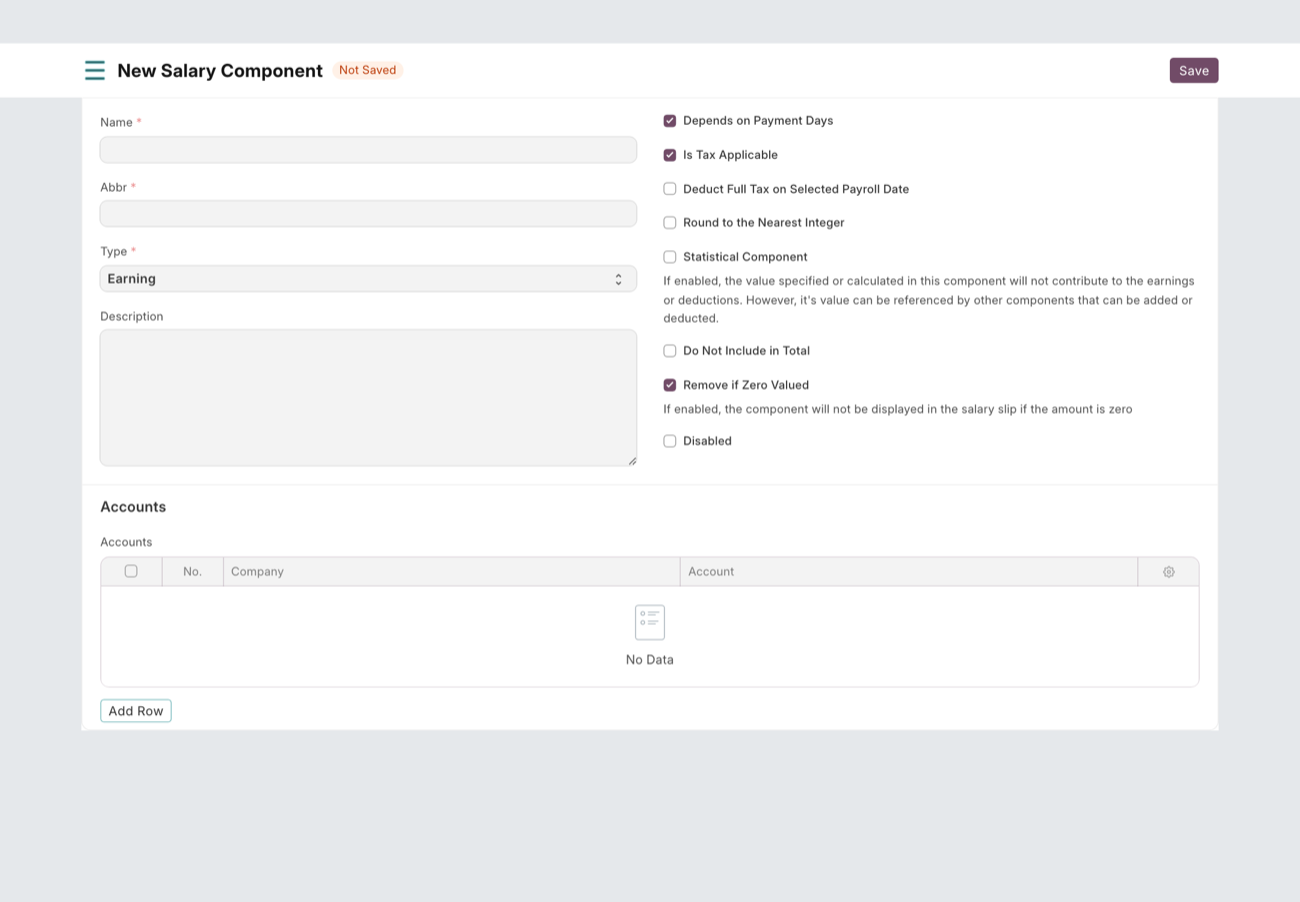Image resolution: width=1300 pixels, height=902 pixels.
Task: Open Accounts table settings gear icon
Action: pos(1168,572)
